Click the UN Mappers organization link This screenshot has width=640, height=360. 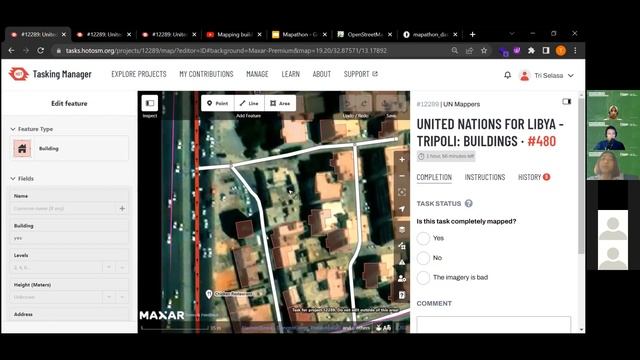[x=461, y=104]
